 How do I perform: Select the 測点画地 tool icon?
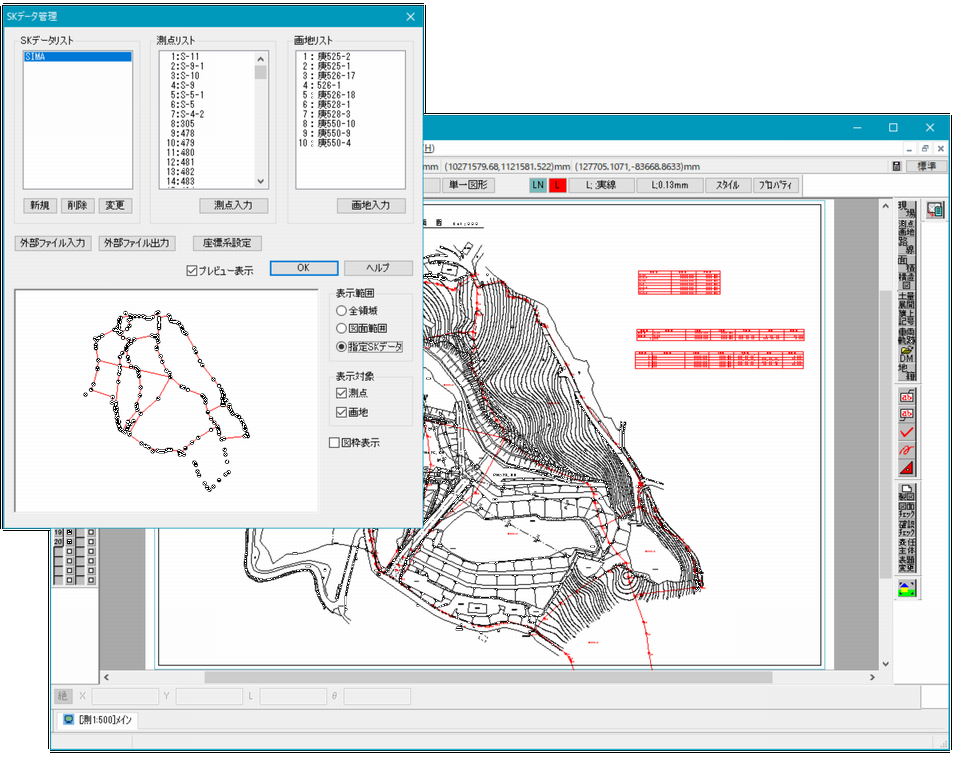[906, 227]
